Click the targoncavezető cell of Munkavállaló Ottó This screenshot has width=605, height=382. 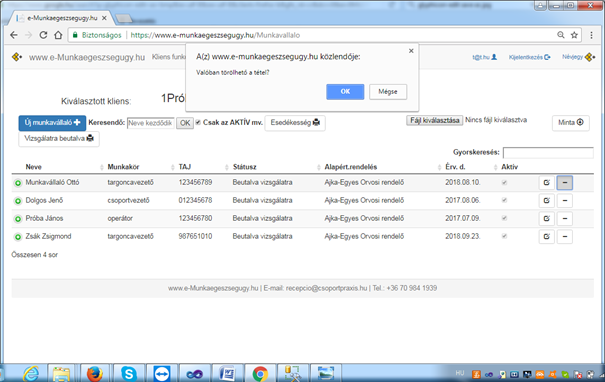pyautogui.click(x=130, y=182)
